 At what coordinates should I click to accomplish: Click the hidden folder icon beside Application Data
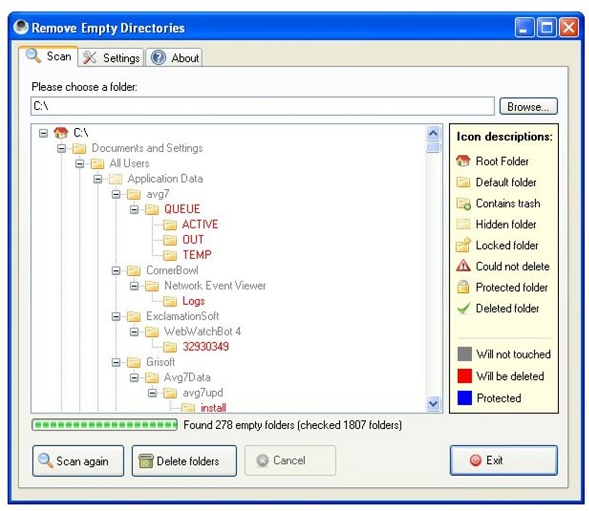coord(116,179)
